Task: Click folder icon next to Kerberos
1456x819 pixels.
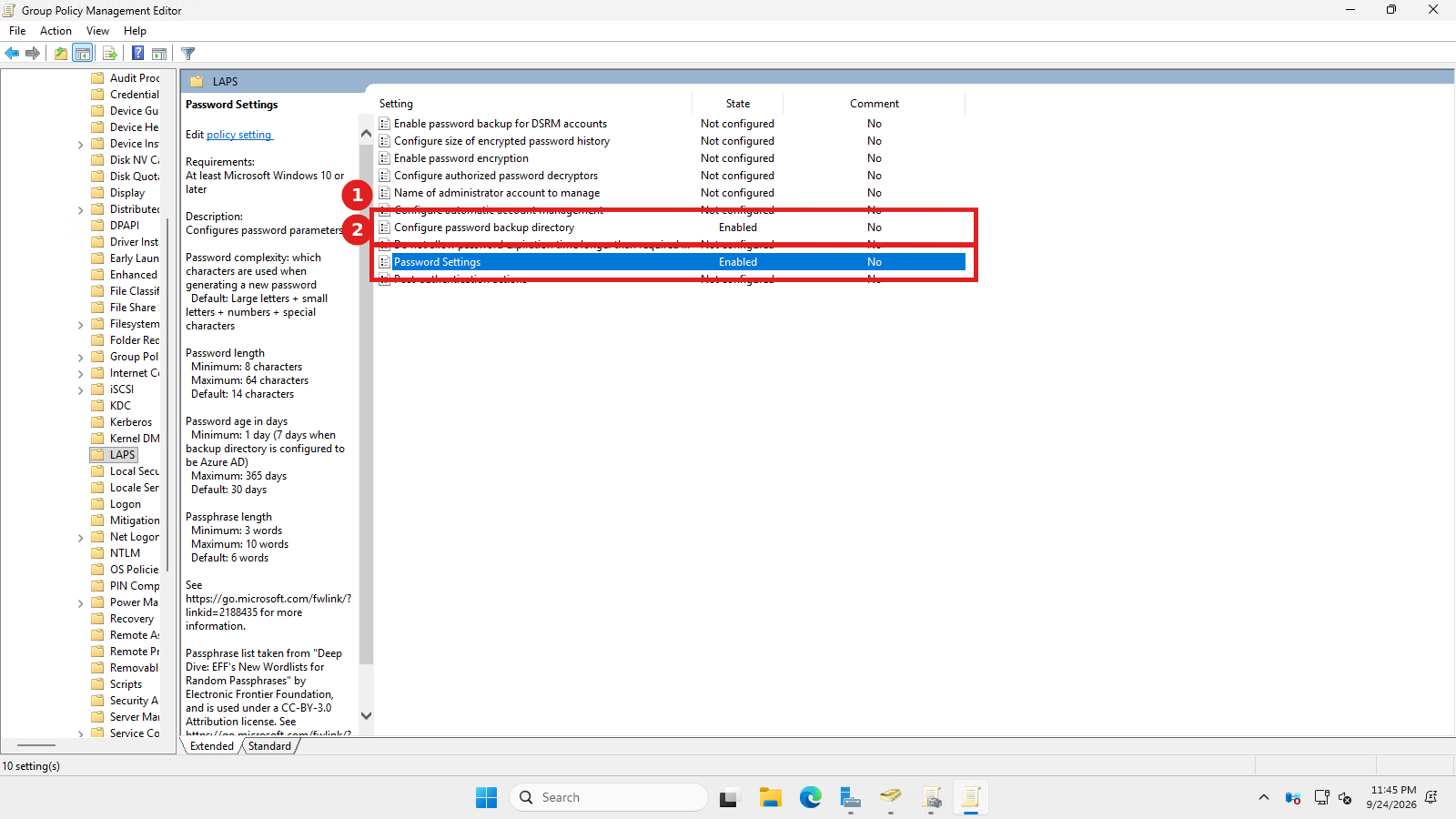Action: [x=97, y=422]
